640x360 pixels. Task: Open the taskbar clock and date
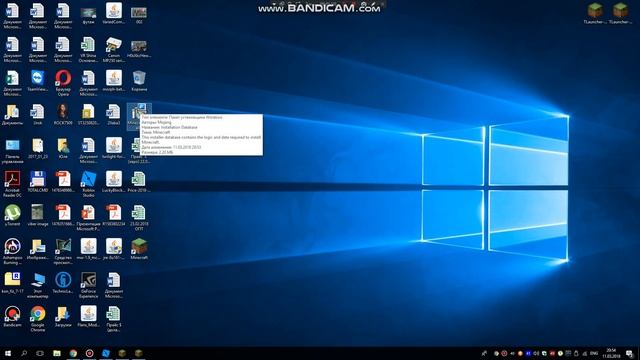point(611,353)
